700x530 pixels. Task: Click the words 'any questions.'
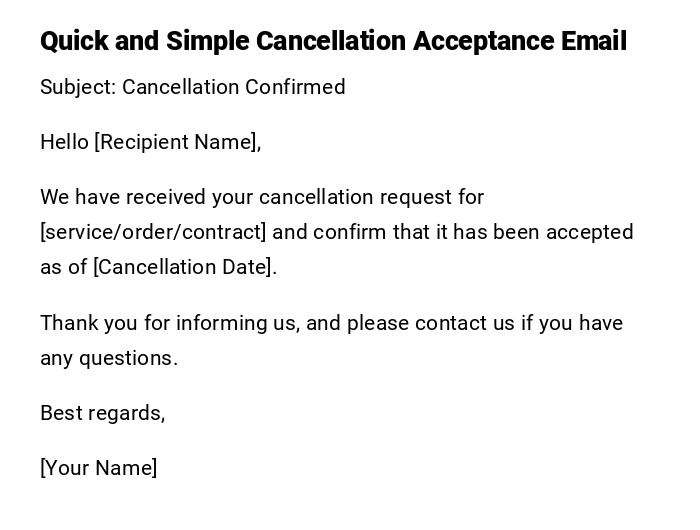(109, 358)
